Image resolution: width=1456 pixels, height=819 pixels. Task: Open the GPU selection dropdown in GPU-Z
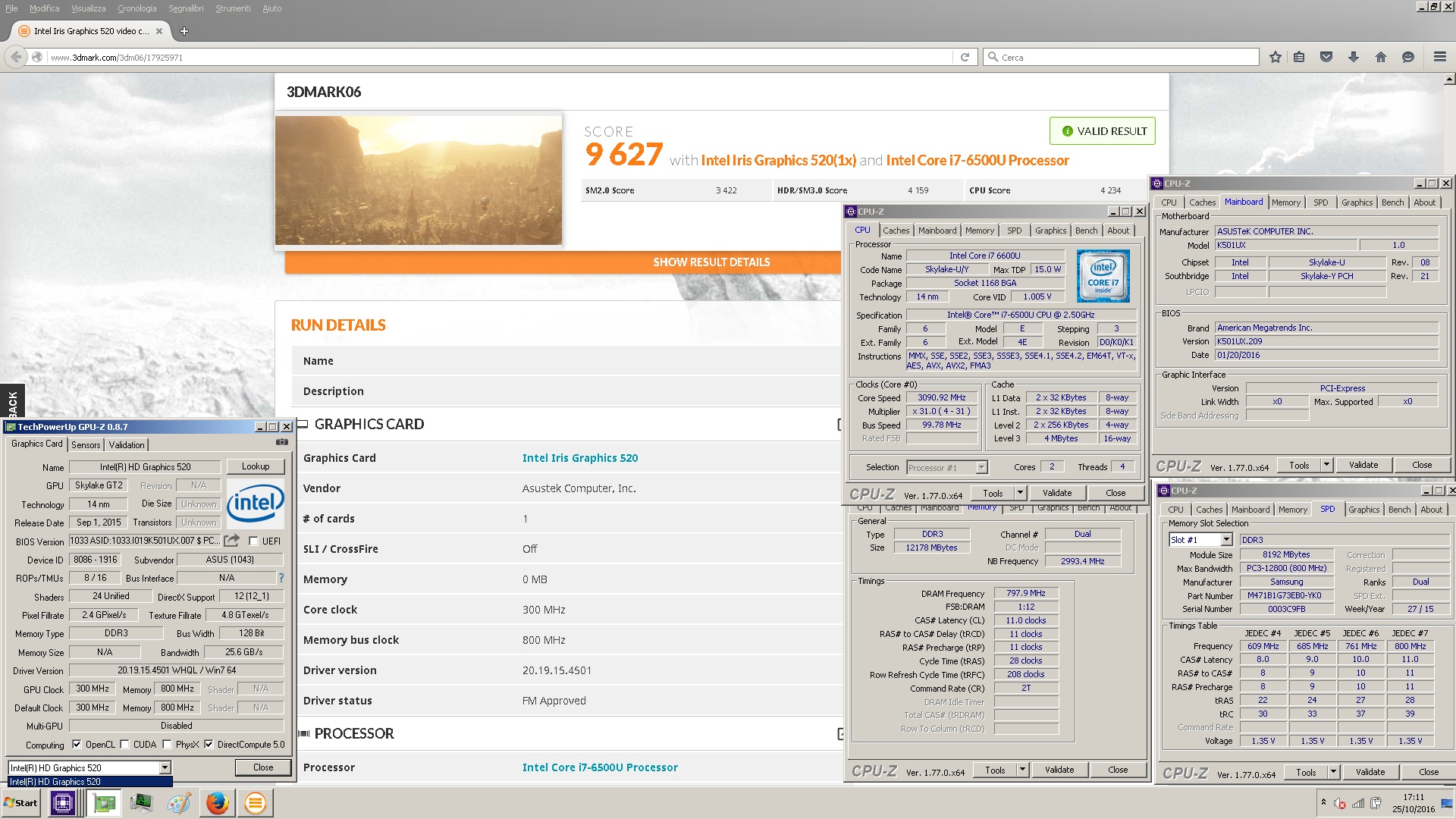point(165,767)
